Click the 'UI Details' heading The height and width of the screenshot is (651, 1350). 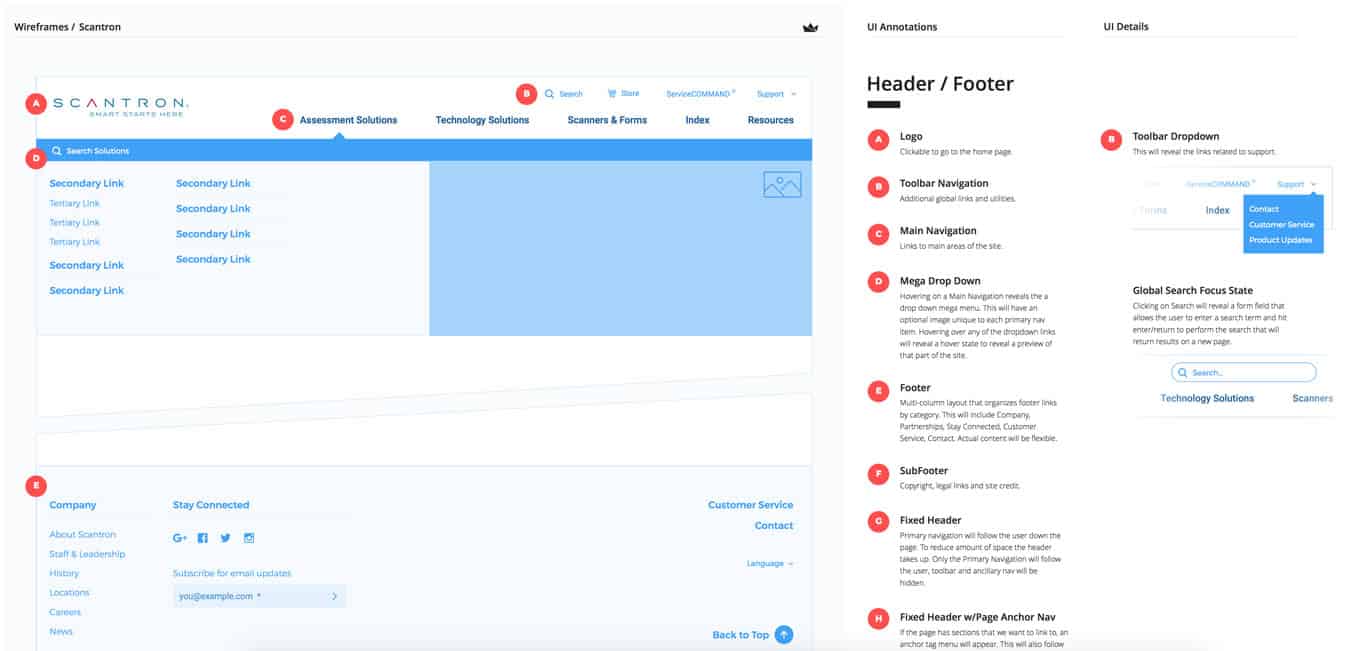(x=1126, y=27)
